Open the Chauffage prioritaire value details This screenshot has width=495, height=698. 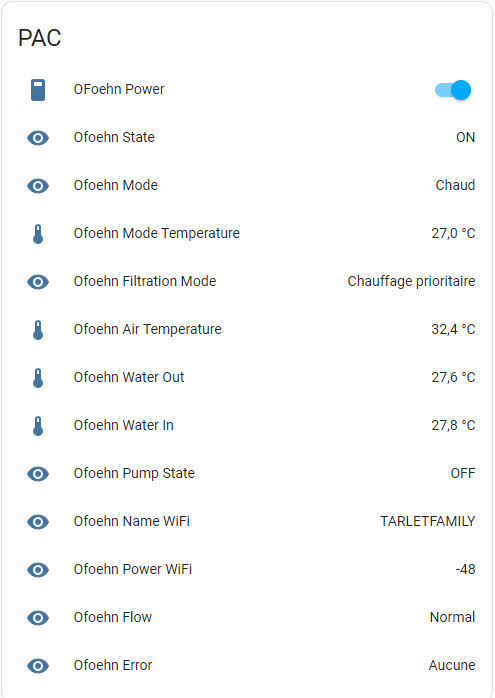411,281
